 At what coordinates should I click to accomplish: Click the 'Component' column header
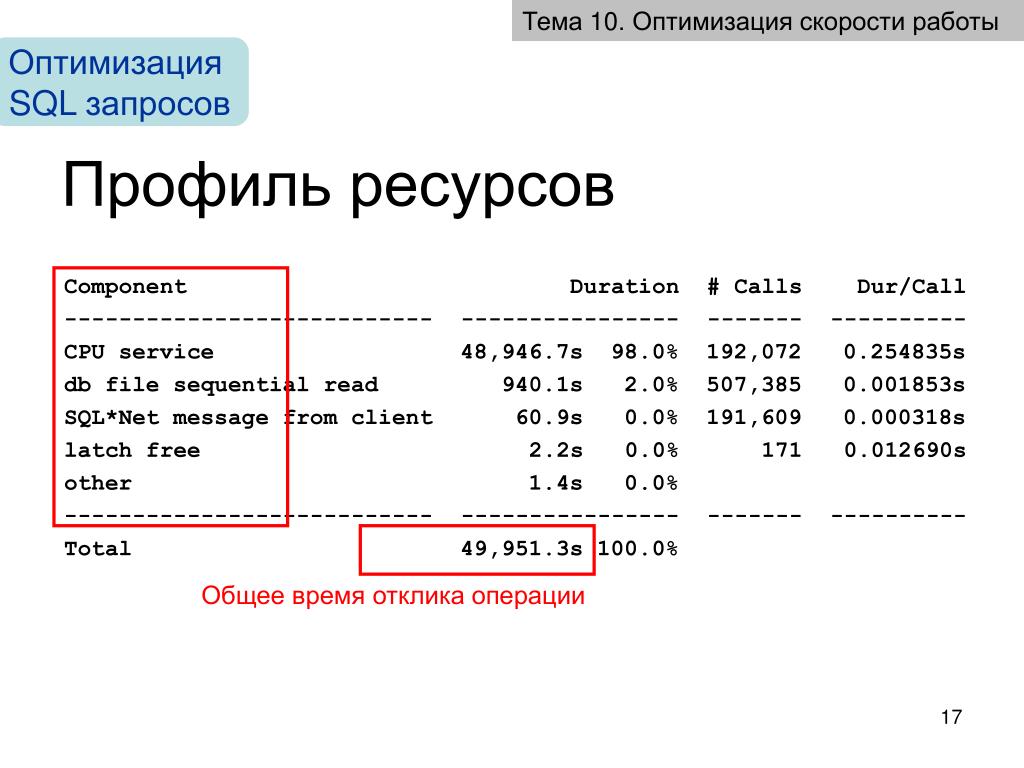tap(125, 287)
